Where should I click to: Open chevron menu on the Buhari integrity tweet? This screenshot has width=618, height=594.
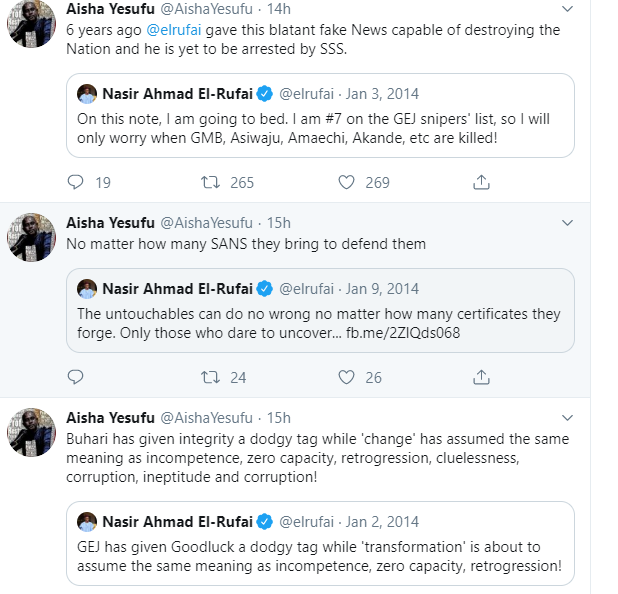pos(567,417)
